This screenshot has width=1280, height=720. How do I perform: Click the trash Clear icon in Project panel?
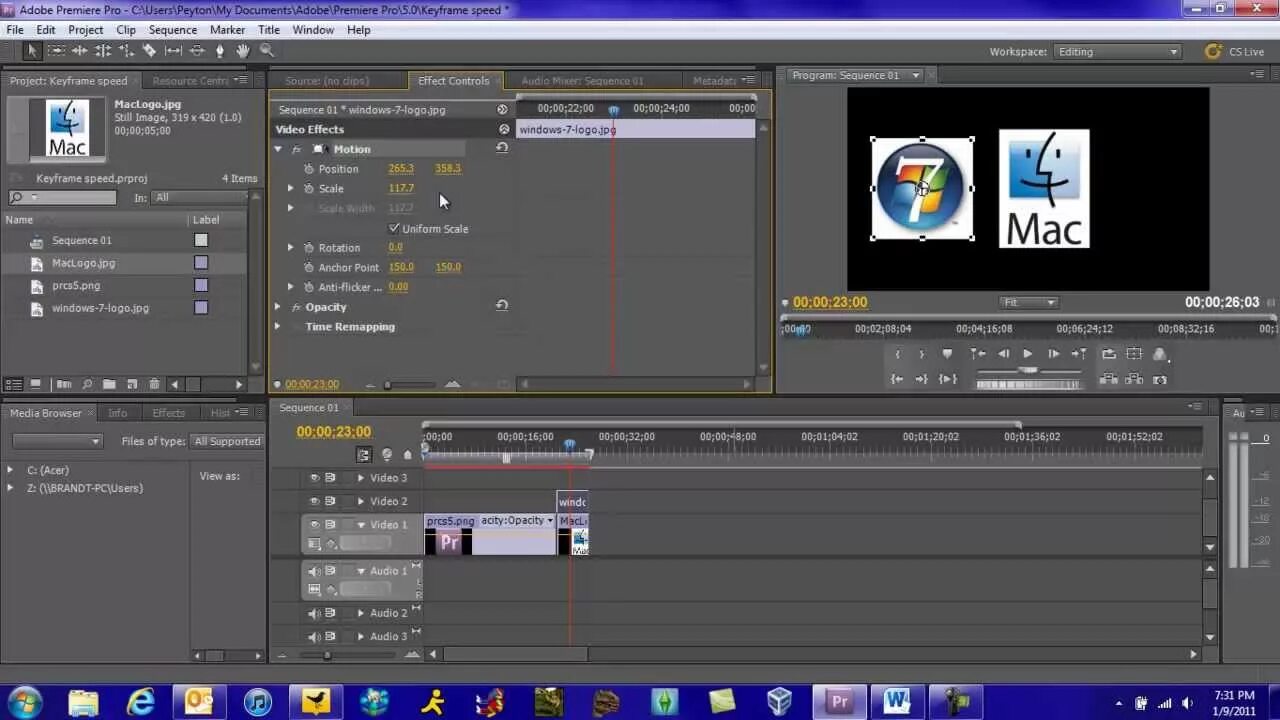pyautogui.click(x=154, y=384)
